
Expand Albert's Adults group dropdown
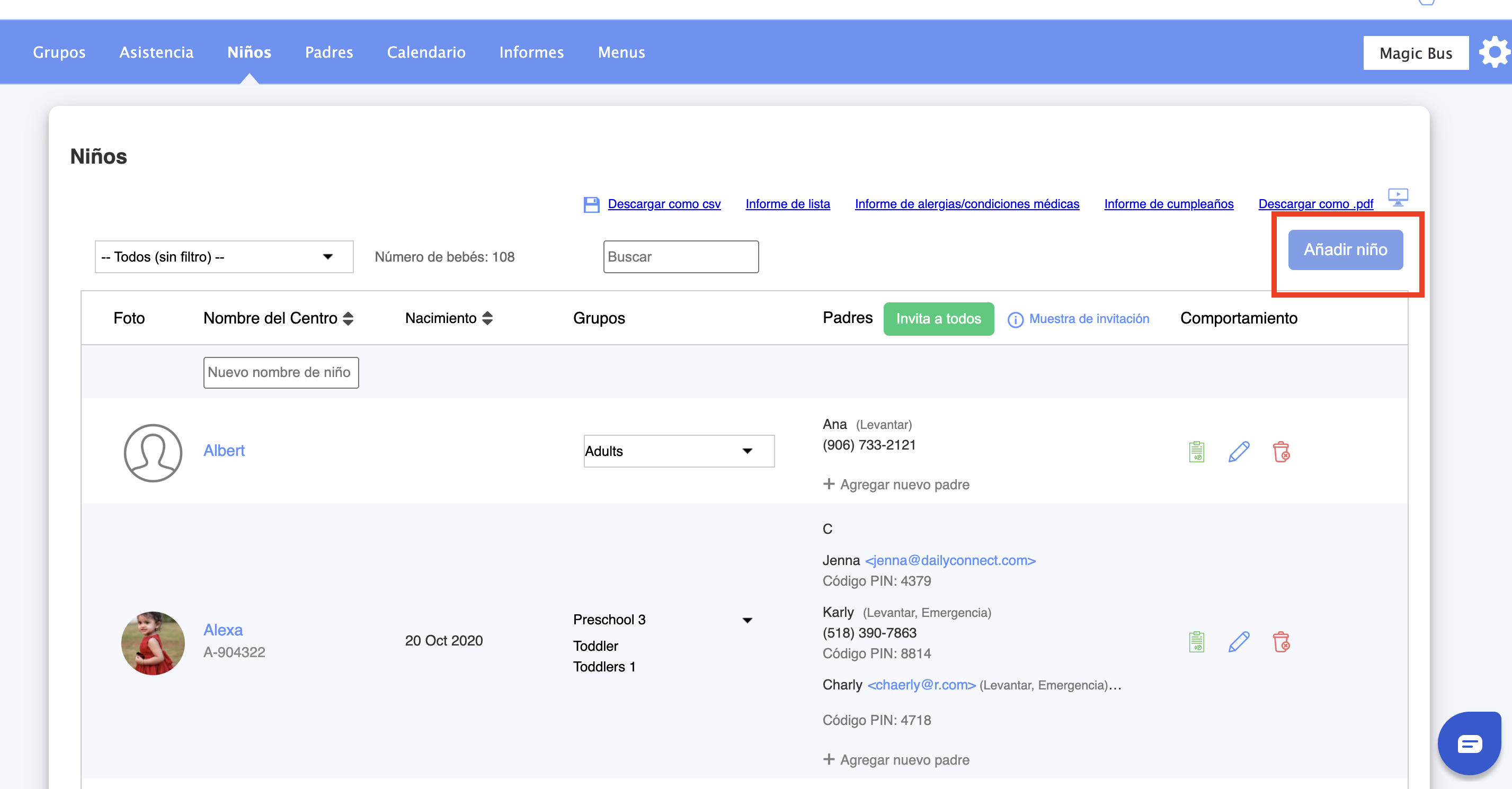point(679,451)
